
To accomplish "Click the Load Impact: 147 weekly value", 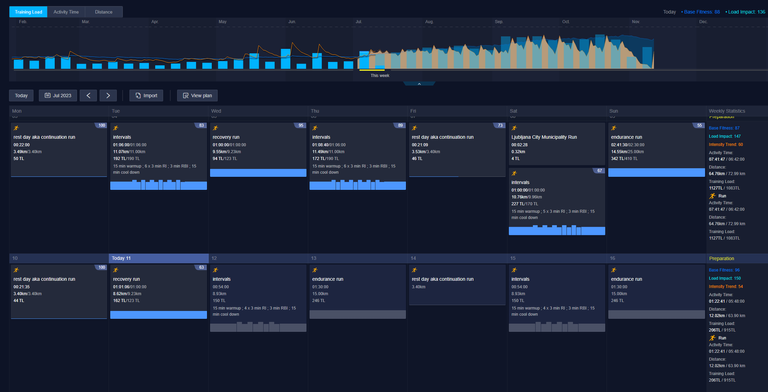I will (x=724, y=136).
